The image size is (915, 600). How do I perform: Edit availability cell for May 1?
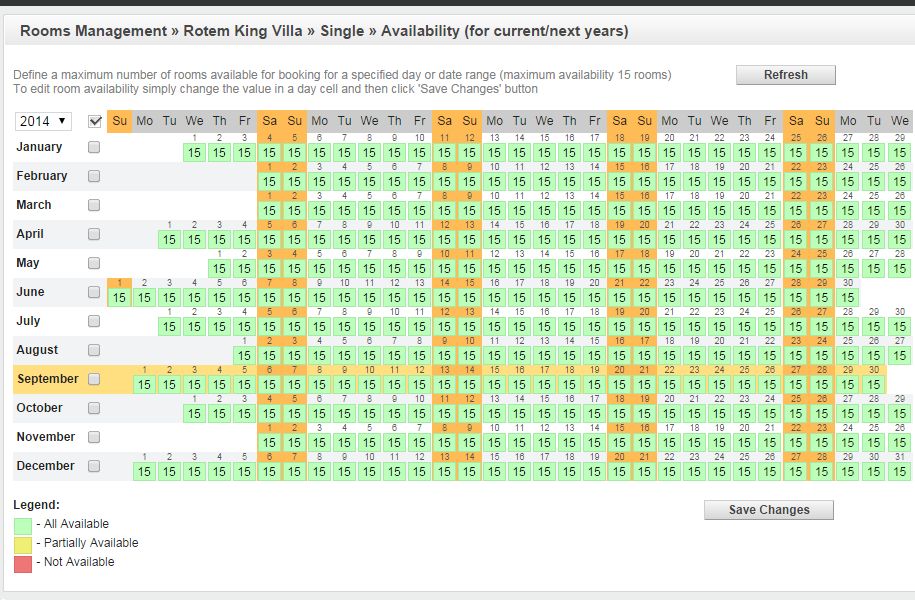(x=219, y=268)
